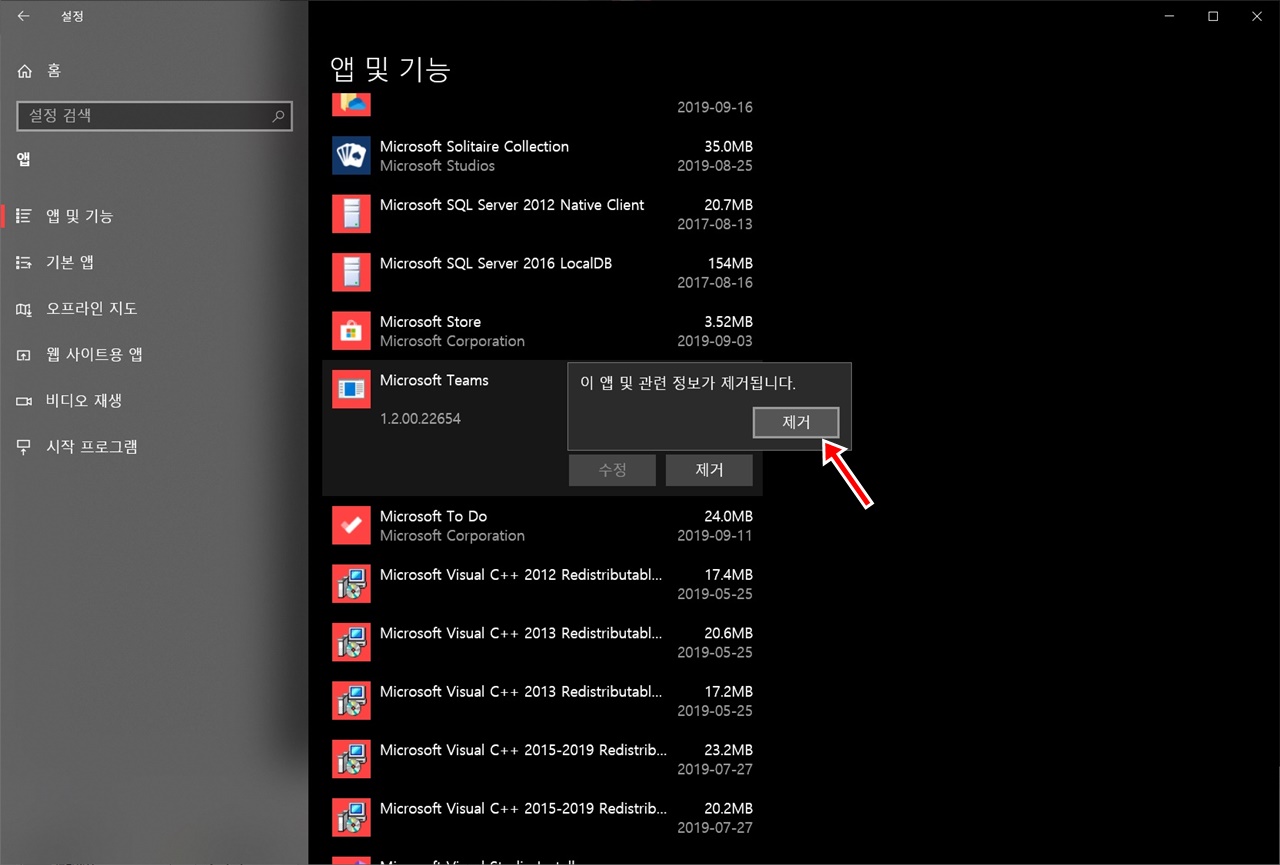Viewport: 1280px width, 865px height.
Task: Click the disabled 수정 button
Action: [x=612, y=470]
